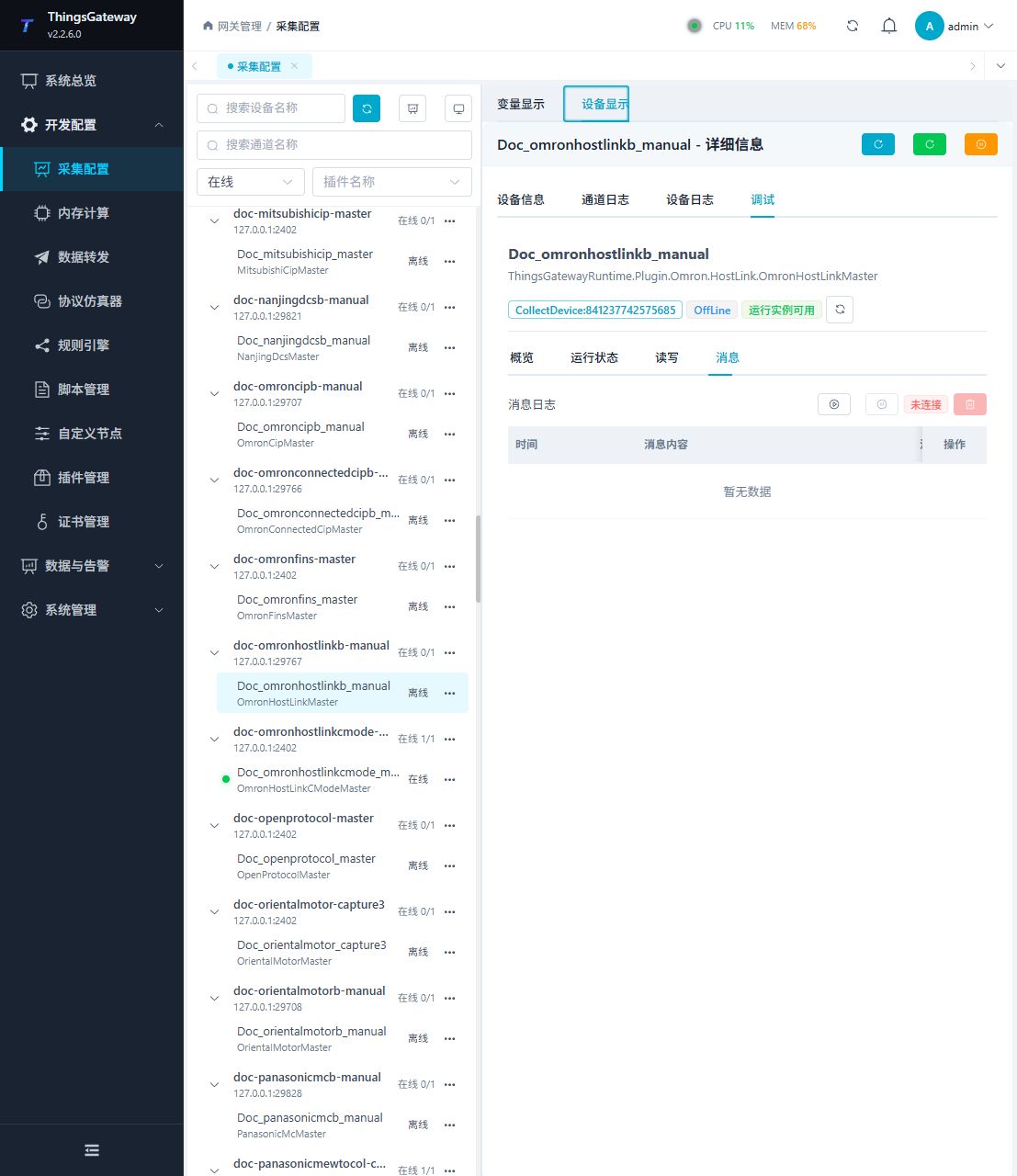
Task: Click the monitor icon button beside device search
Action: pos(458,108)
